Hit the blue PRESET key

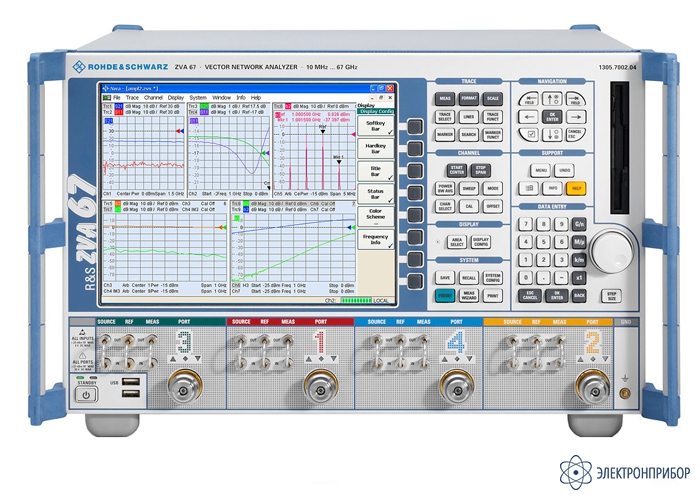tap(445, 296)
